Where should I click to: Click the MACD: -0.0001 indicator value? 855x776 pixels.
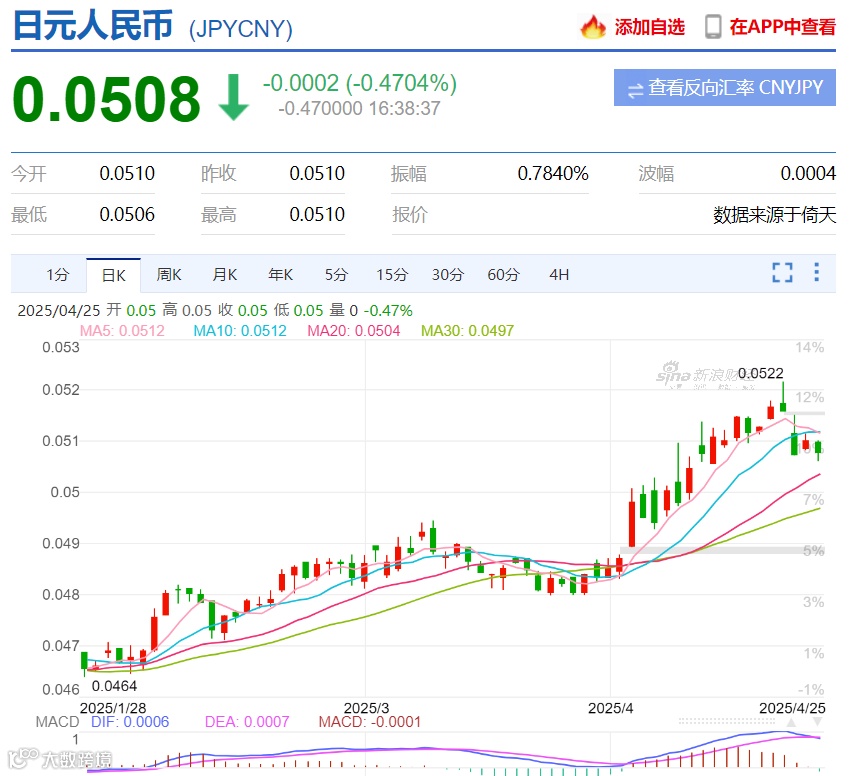tap(370, 722)
